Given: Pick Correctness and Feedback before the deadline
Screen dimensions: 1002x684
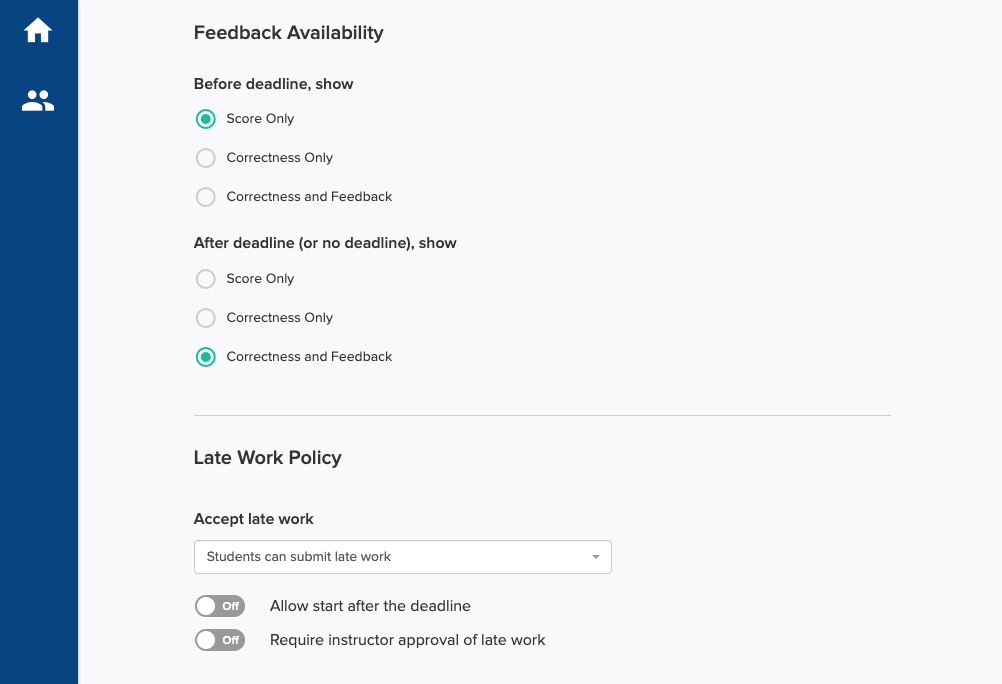Looking at the screenshot, I should click(x=205, y=197).
